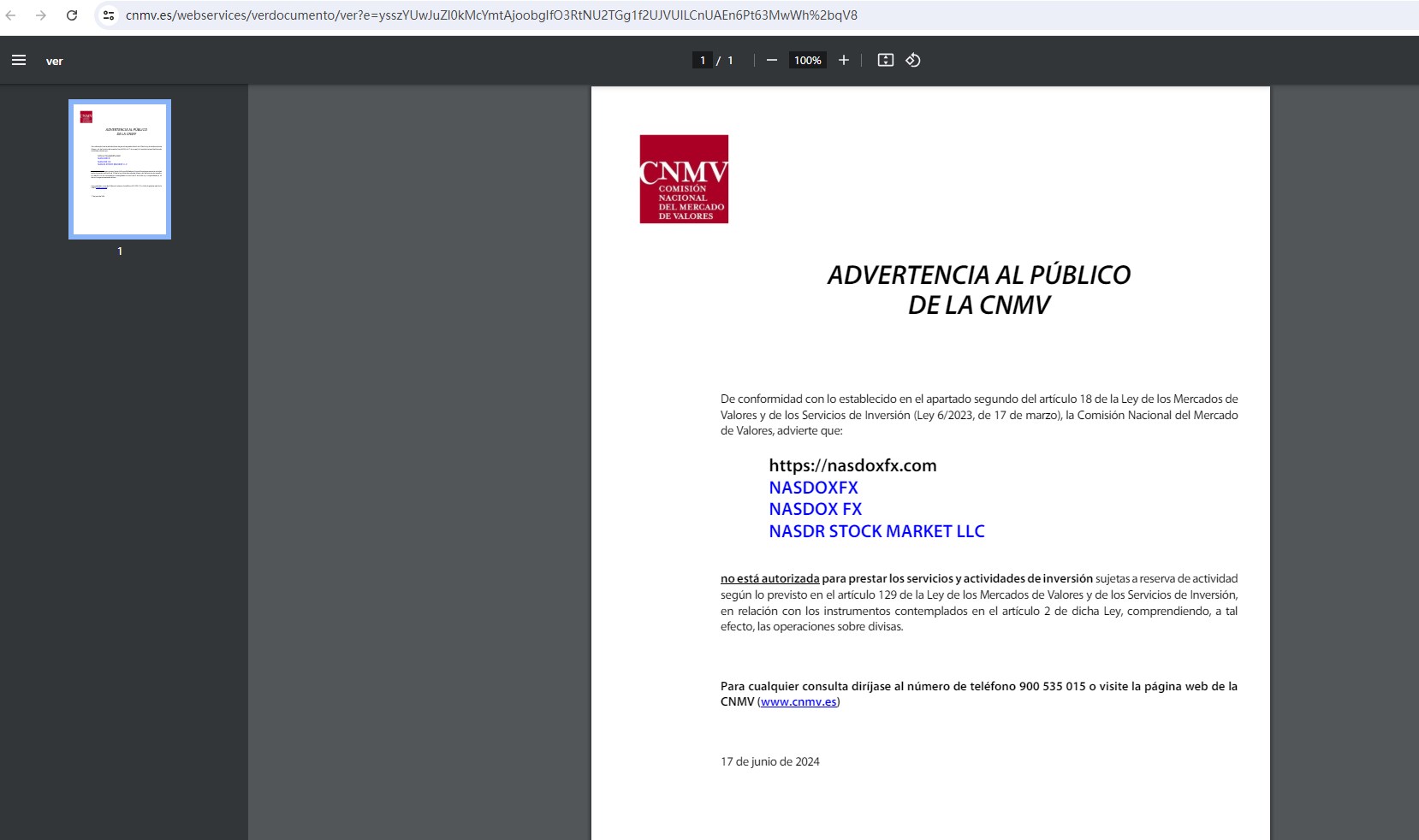Click the https://nasdoxfx.com text
This screenshot has width=1419, height=840.
[x=852, y=465]
